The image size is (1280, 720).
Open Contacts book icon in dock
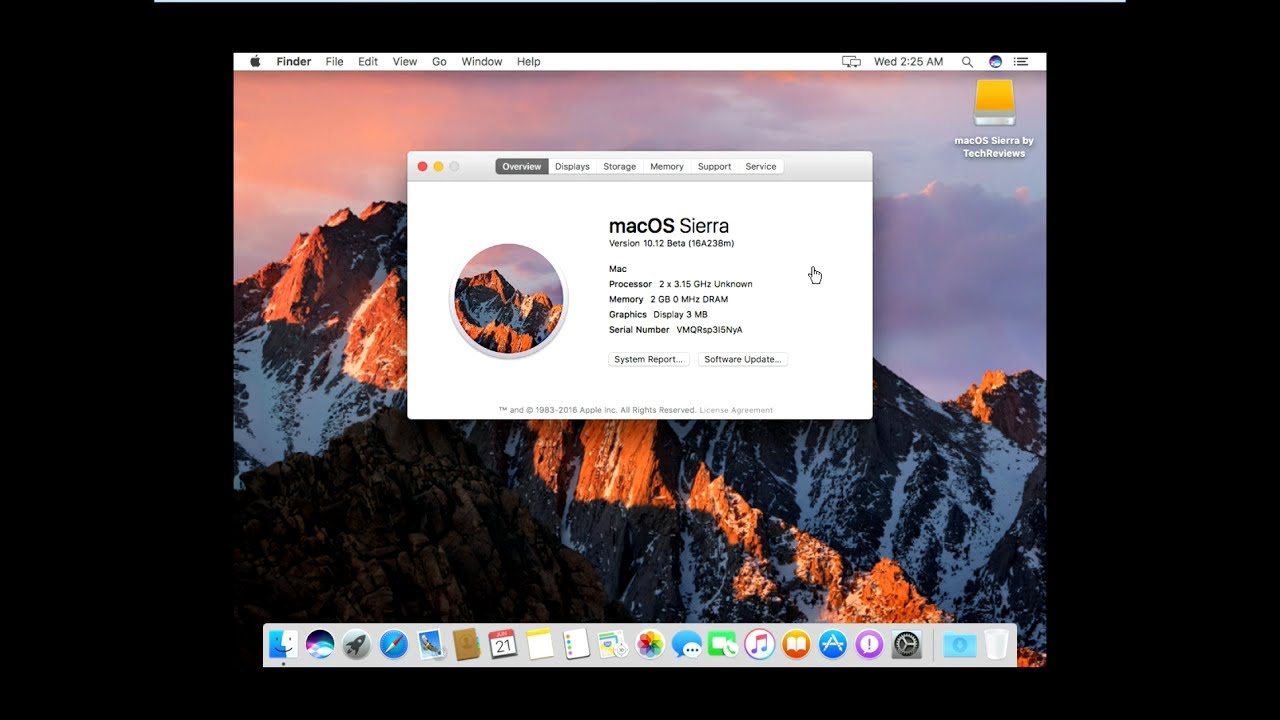467,645
